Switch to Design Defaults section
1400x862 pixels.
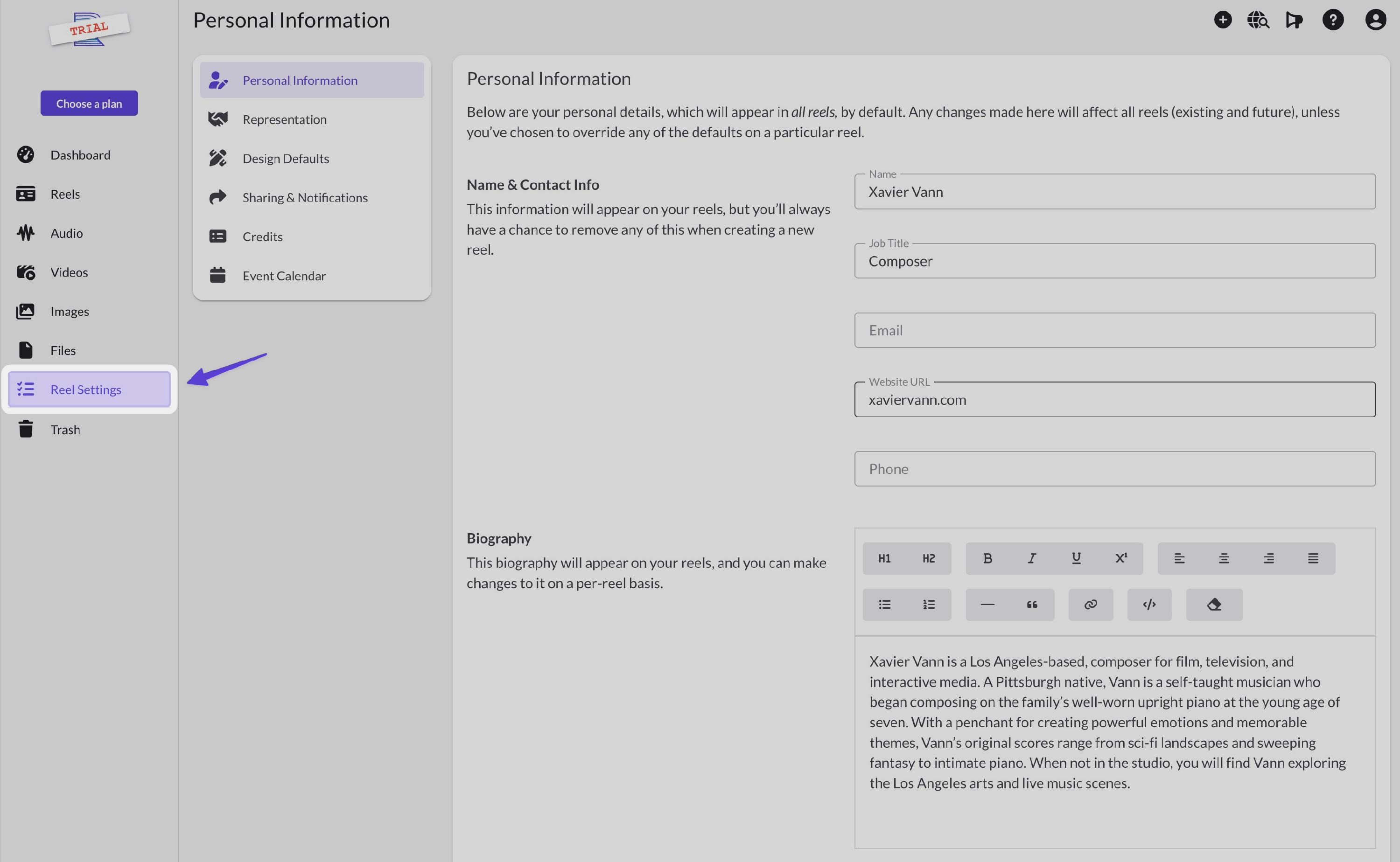(x=285, y=159)
